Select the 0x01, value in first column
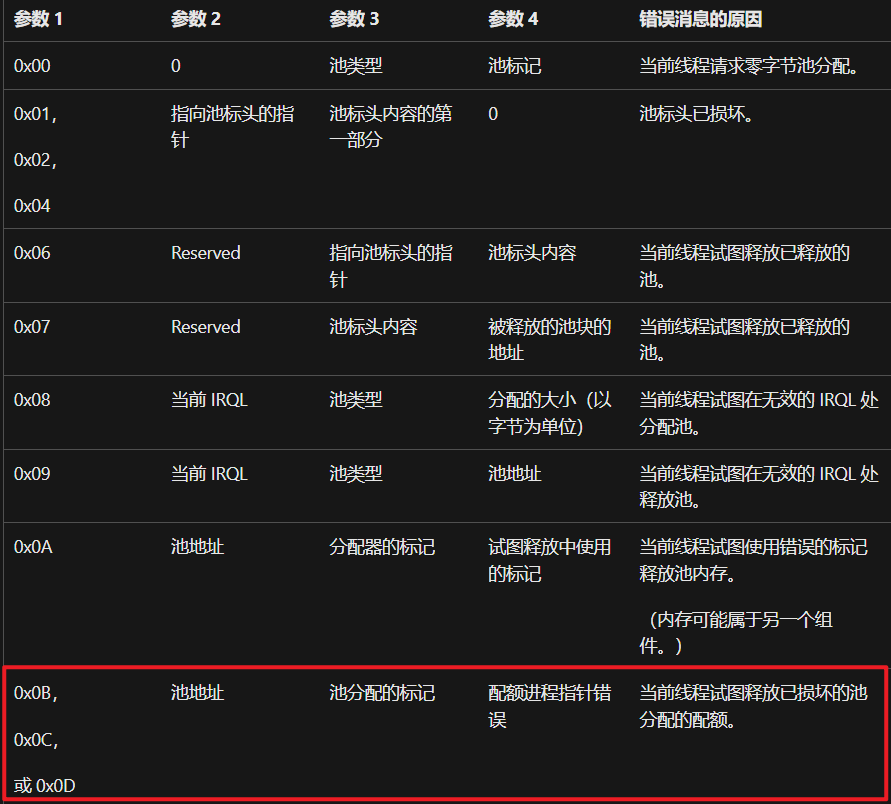Image resolution: width=891 pixels, height=804 pixels. (35, 114)
